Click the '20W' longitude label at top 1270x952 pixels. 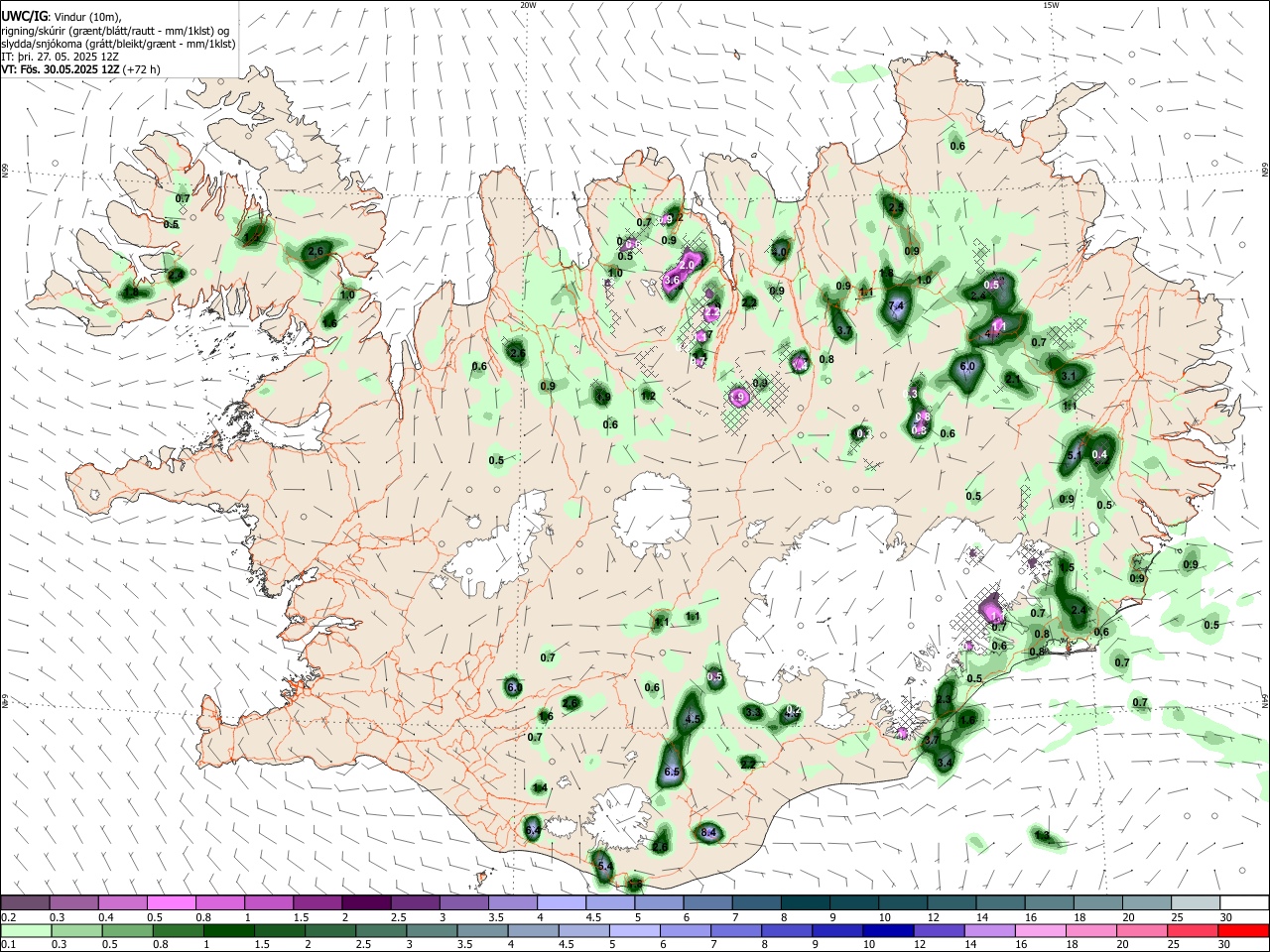pyautogui.click(x=528, y=5)
